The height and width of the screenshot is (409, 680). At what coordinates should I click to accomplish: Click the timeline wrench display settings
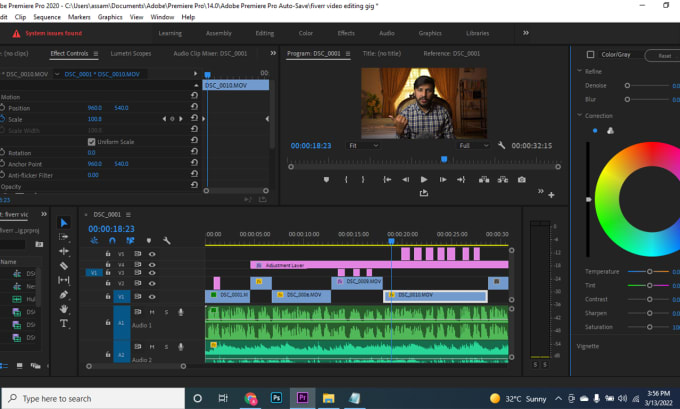pos(167,241)
